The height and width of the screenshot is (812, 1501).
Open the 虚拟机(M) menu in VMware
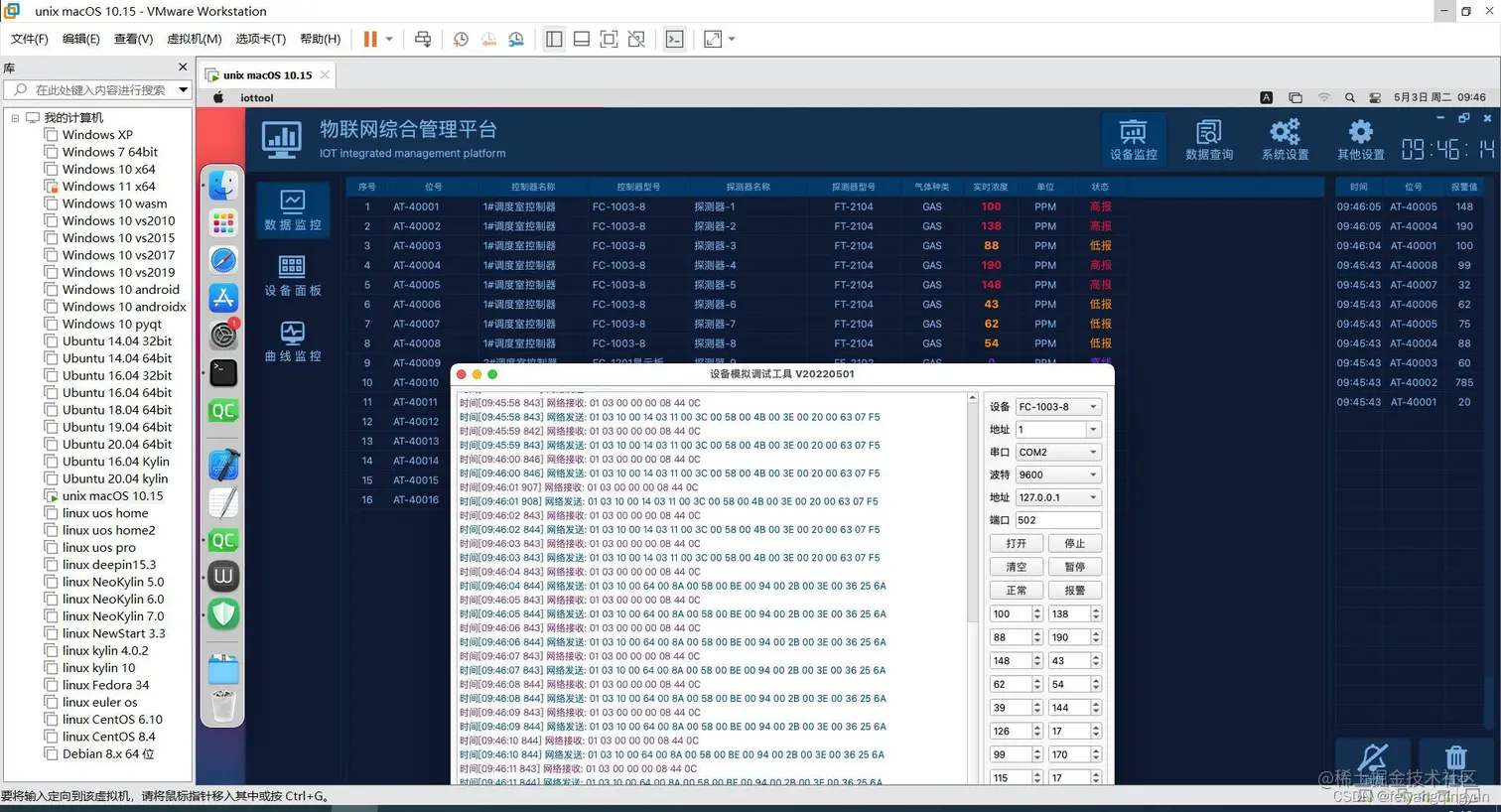(195, 39)
